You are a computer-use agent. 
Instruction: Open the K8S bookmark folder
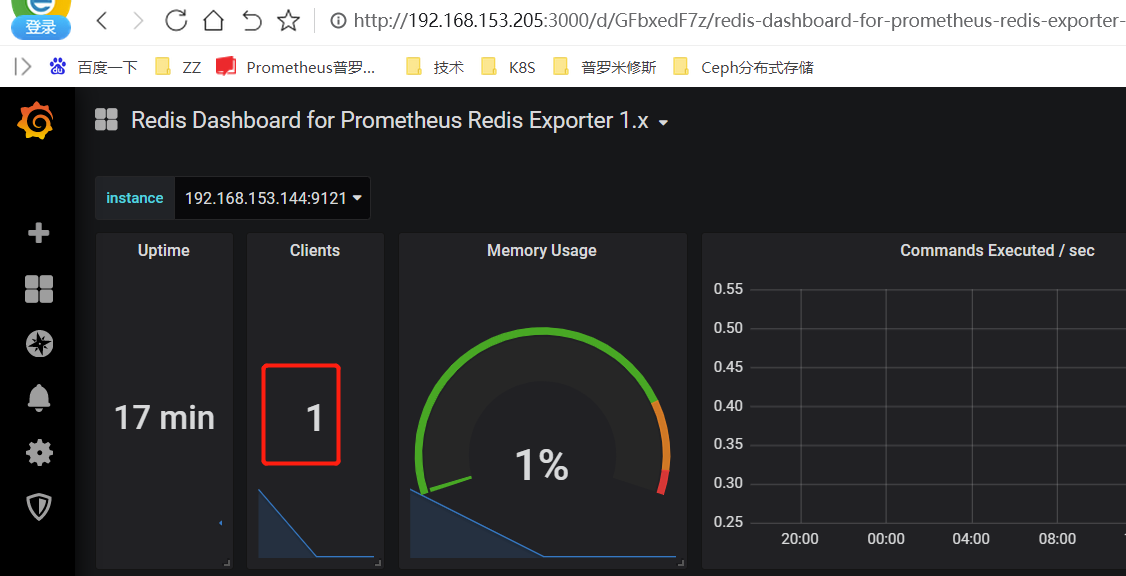(x=508, y=68)
